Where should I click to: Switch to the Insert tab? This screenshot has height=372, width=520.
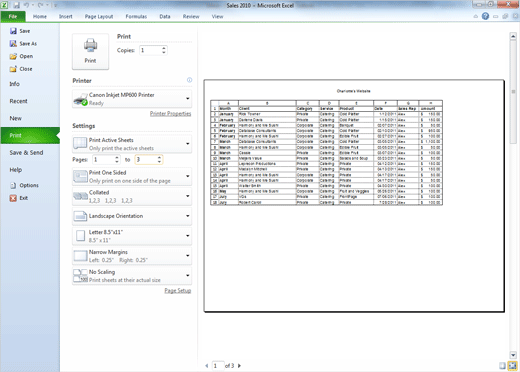66,16
